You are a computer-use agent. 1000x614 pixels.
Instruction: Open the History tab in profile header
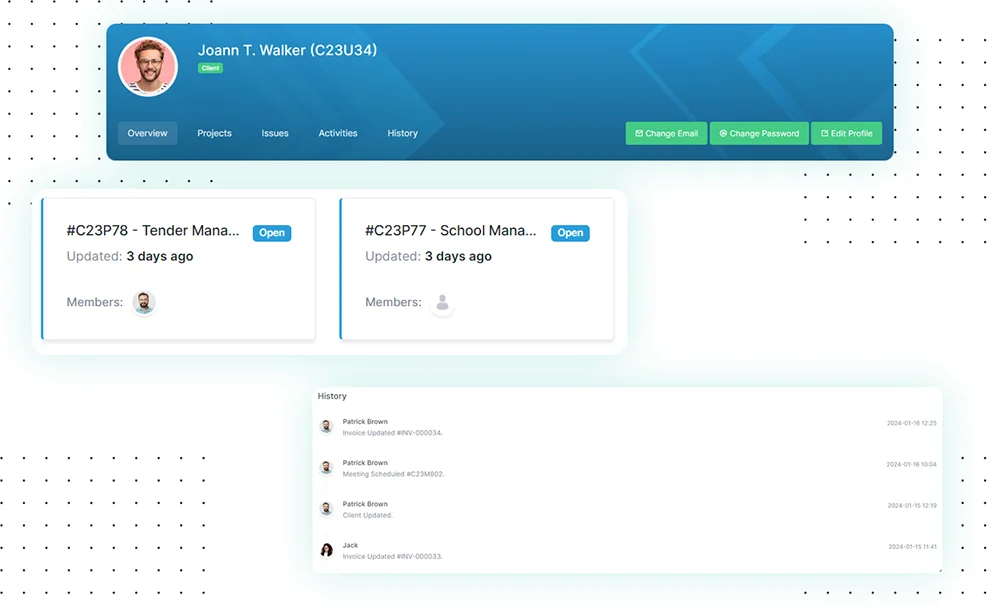click(402, 133)
